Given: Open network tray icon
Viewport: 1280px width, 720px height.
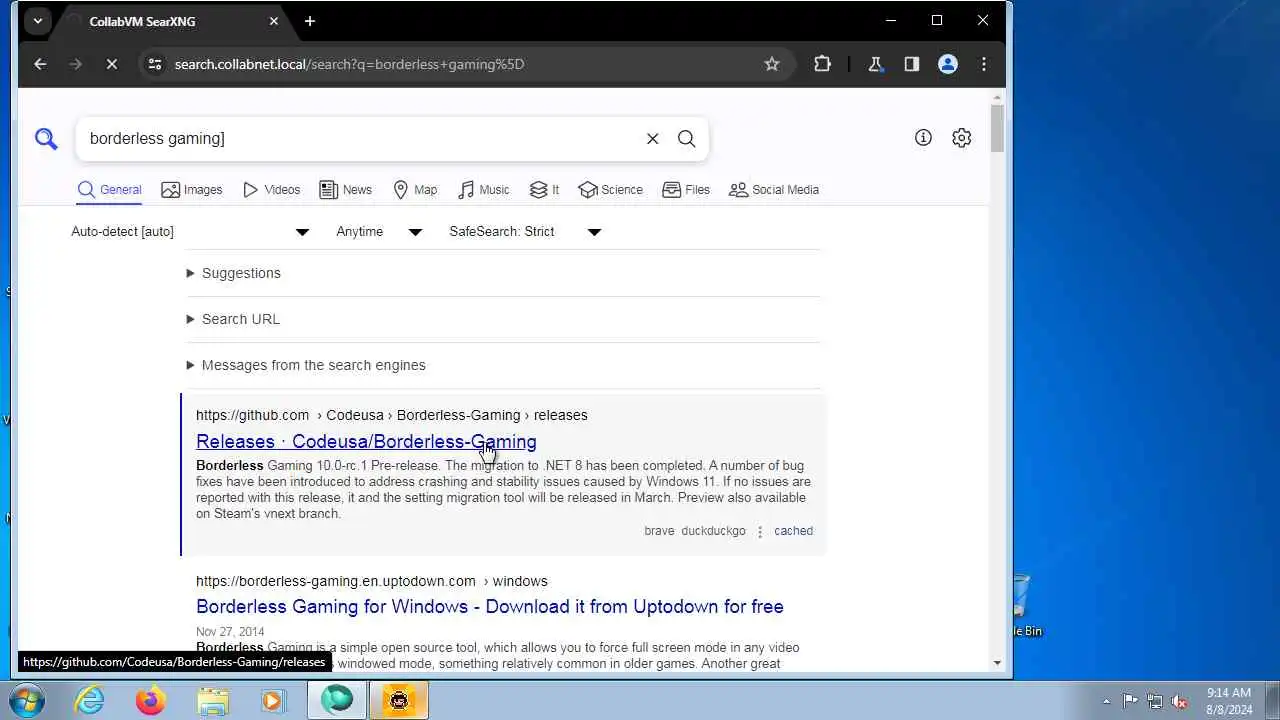Looking at the screenshot, I should point(1155,701).
